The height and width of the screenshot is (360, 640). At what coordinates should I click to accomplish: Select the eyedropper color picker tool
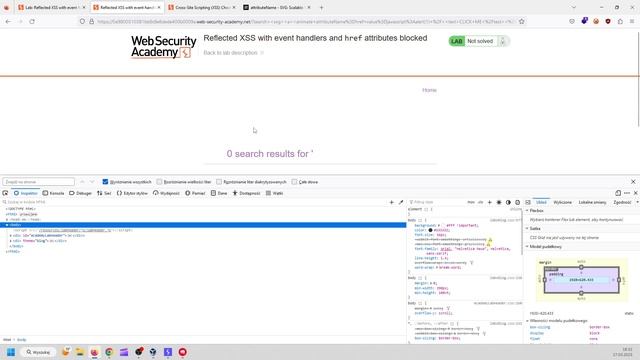(x=401, y=202)
